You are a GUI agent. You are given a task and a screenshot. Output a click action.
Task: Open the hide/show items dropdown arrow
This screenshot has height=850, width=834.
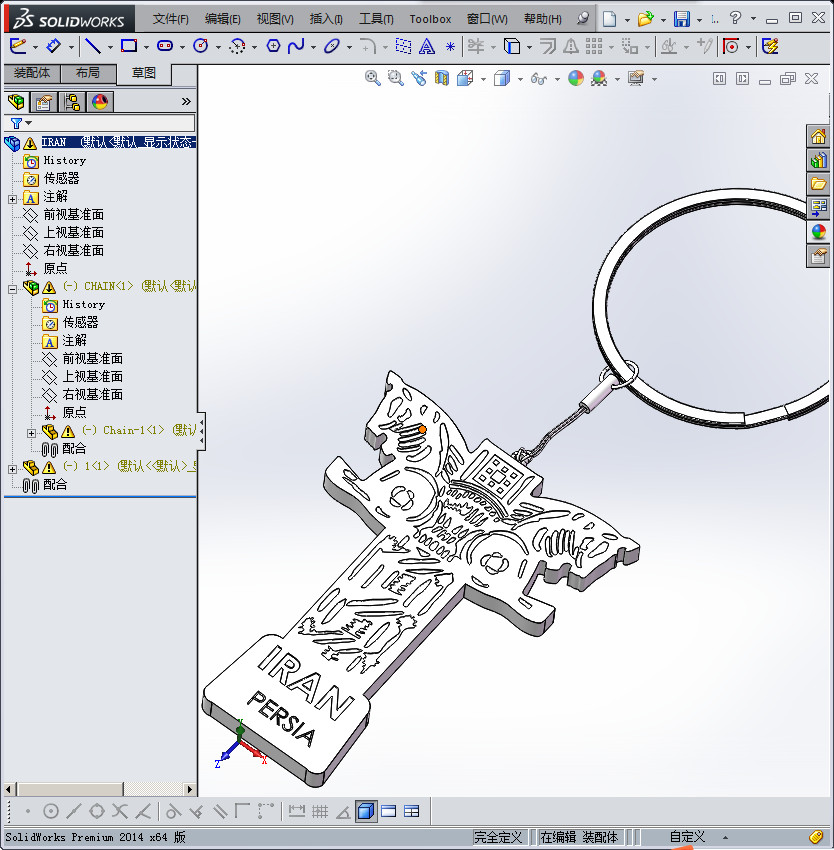[x=556, y=80]
